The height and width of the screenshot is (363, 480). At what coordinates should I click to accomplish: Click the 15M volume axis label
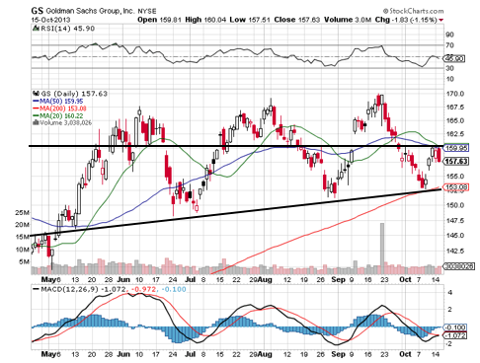(22, 237)
